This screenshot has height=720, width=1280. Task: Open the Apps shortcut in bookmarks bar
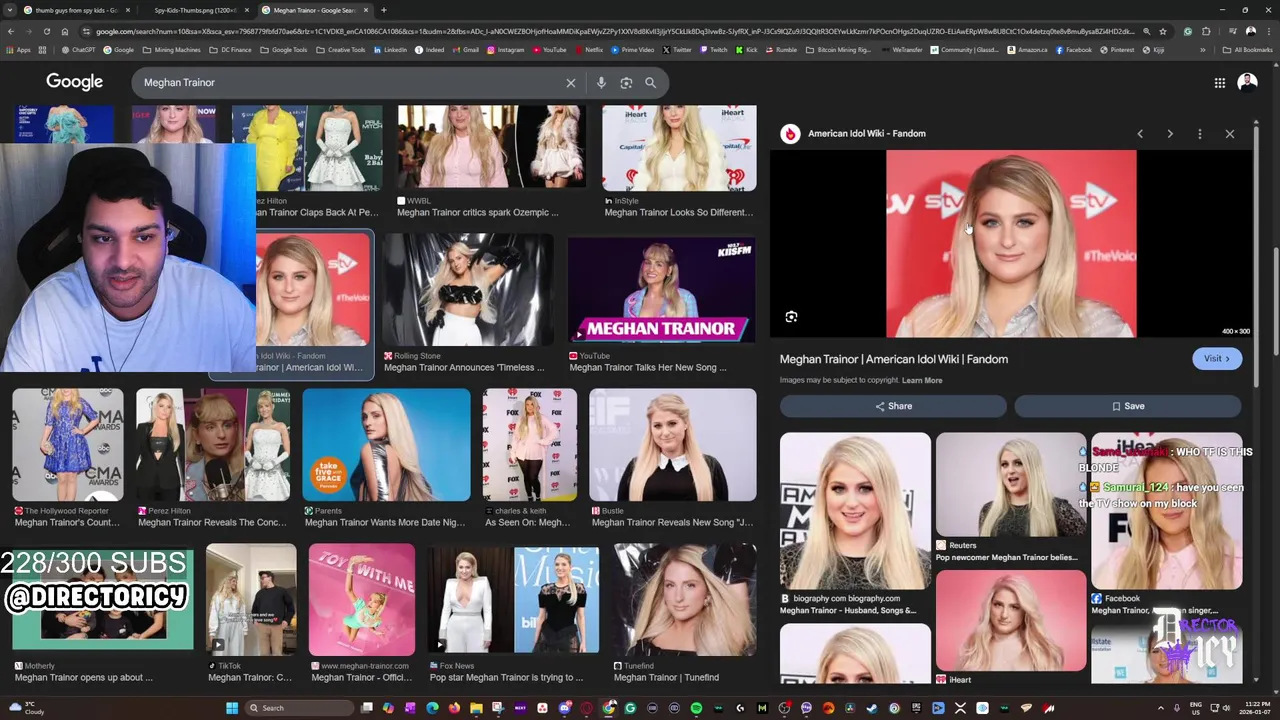[x=20, y=50]
